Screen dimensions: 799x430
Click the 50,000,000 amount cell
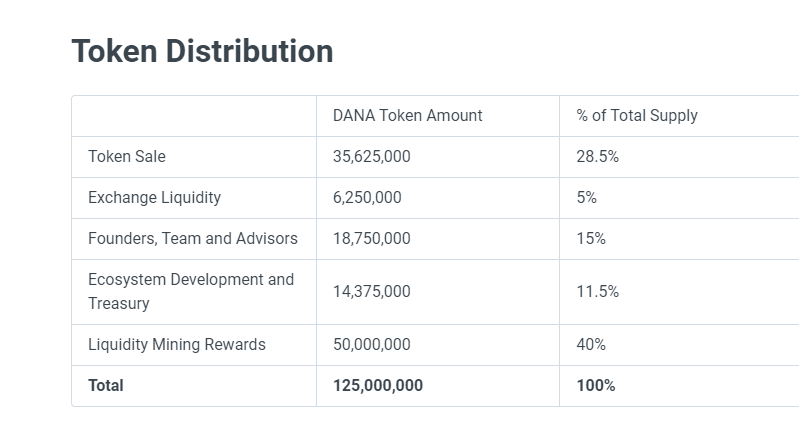371,345
